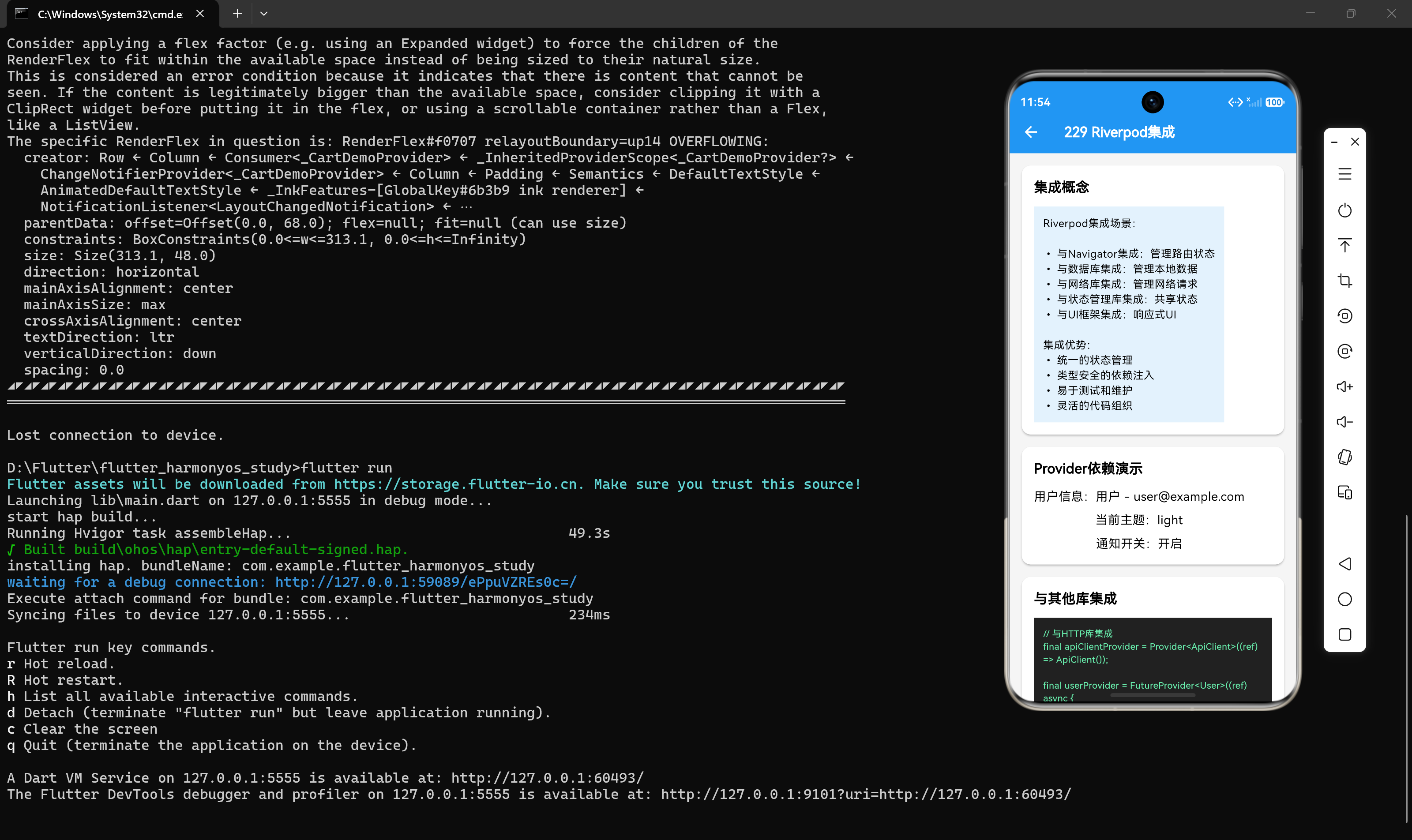Viewport: 1412px width, 840px height.
Task: Go back using the app bar arrow
Action: (1031, 132)
